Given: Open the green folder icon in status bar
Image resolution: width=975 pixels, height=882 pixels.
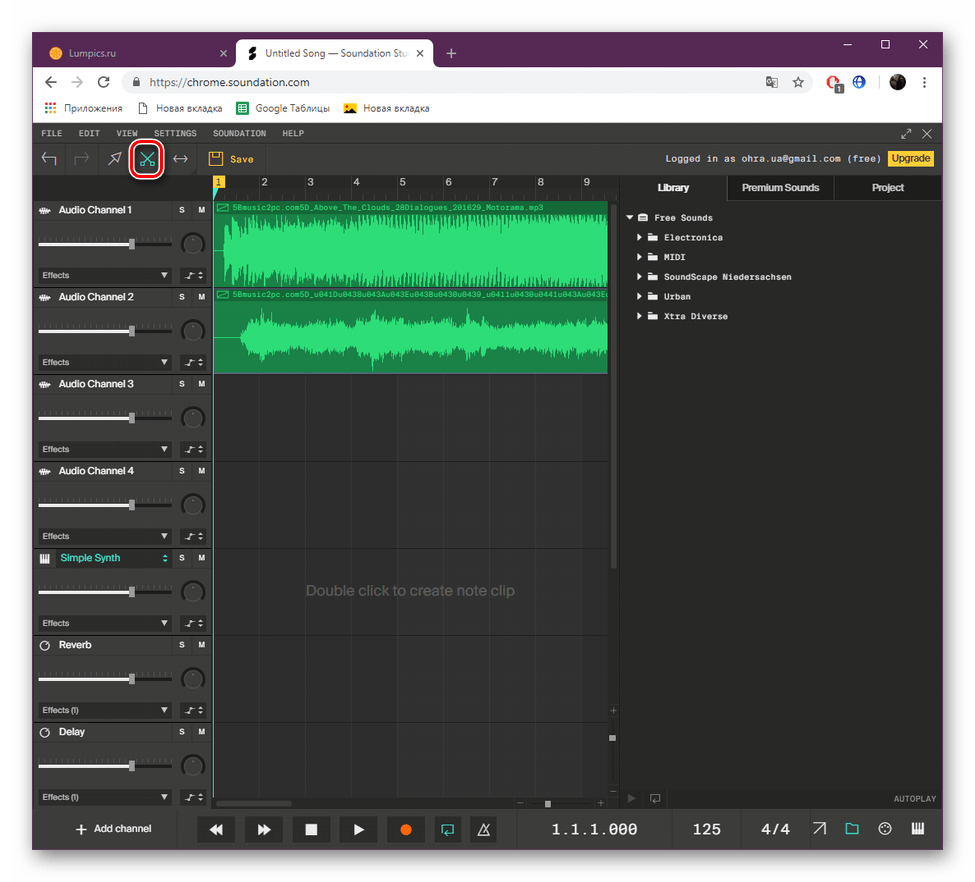Looking at the screenshot, I should coord(852,829).
